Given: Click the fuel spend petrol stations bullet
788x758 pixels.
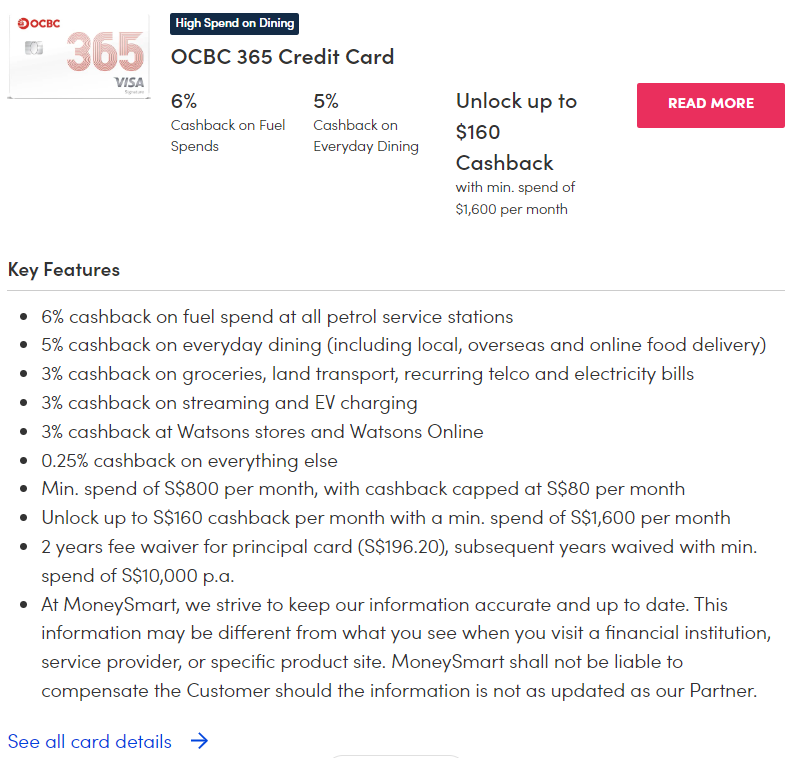Looking at the screenshot, I should pyautogui.click(x=277, y=317).
